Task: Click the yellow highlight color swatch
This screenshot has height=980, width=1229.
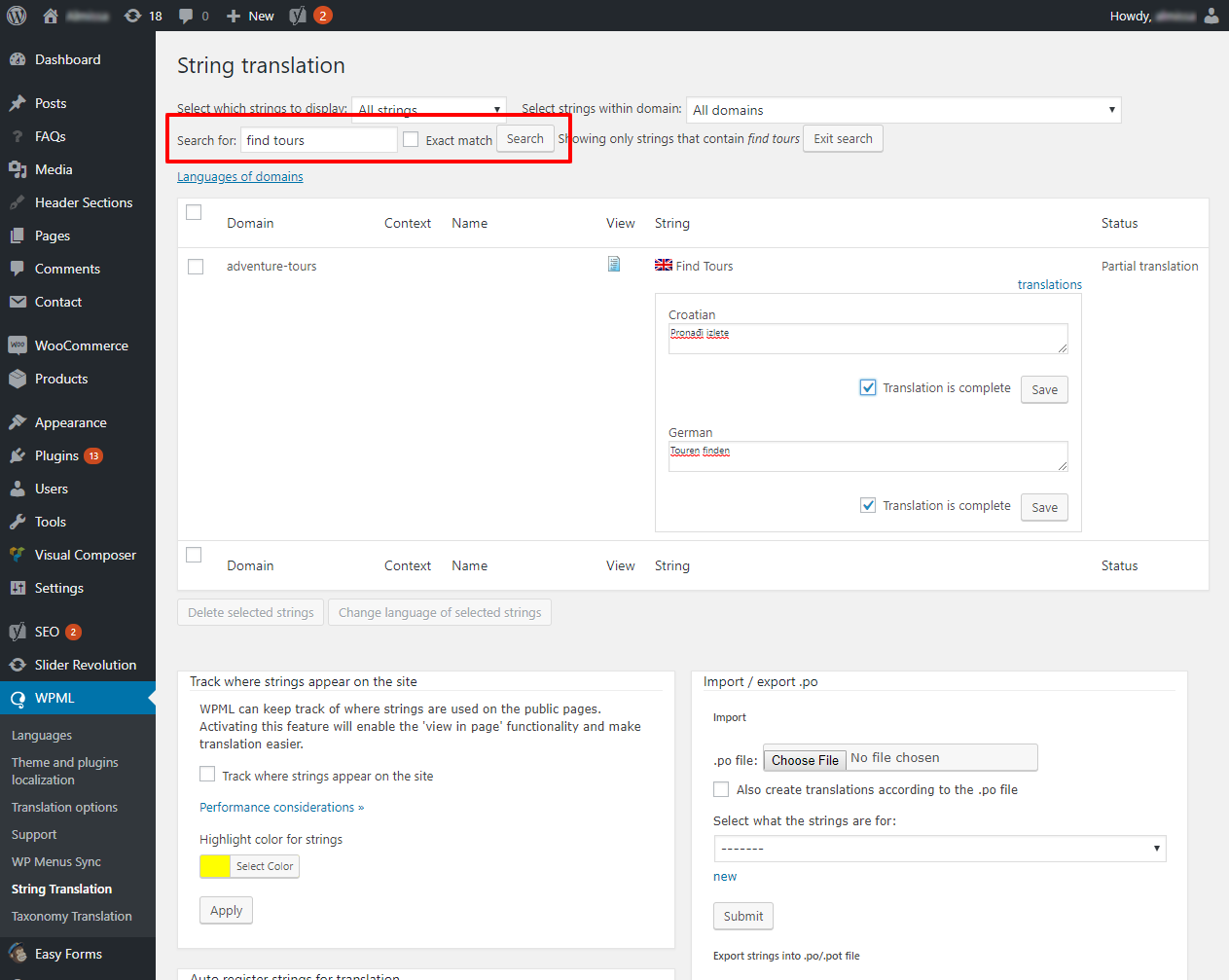Action: click(215, 866)
